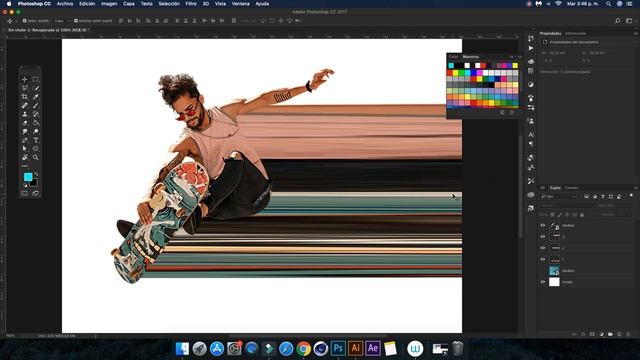Select the Move tool
The height and width of the screenshot is (360, 640).
click(24, 79)
